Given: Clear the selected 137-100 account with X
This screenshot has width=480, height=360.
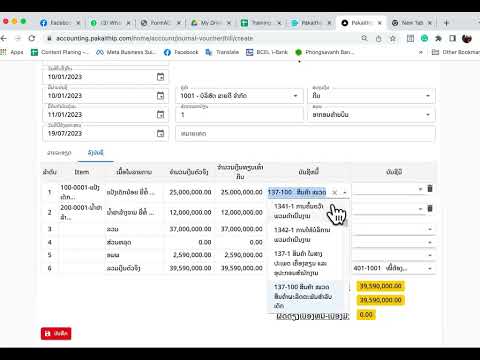Looking at the screenshot, I should click(335, 192).
